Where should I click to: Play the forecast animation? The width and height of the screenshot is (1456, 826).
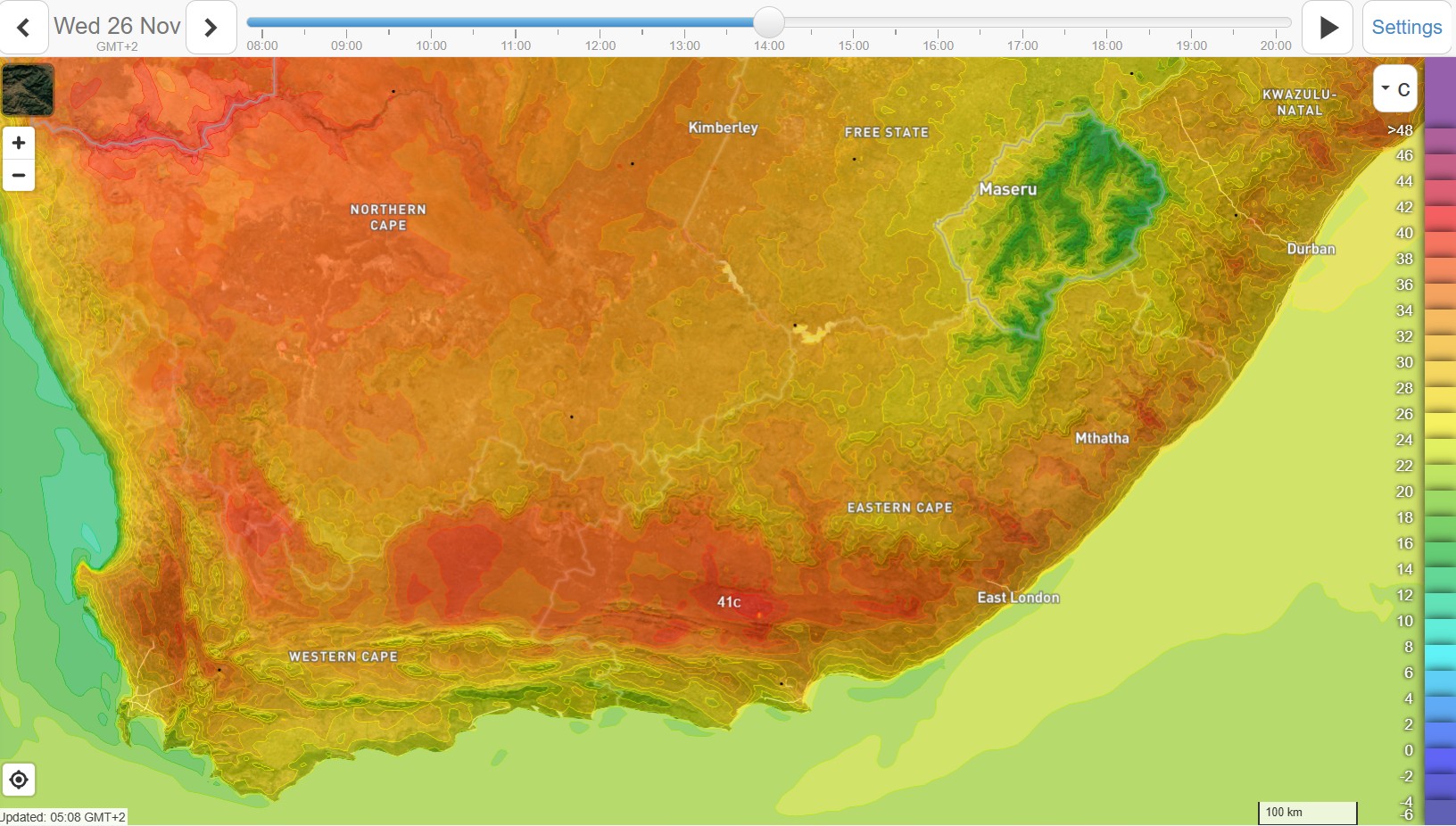[1328, 28]
